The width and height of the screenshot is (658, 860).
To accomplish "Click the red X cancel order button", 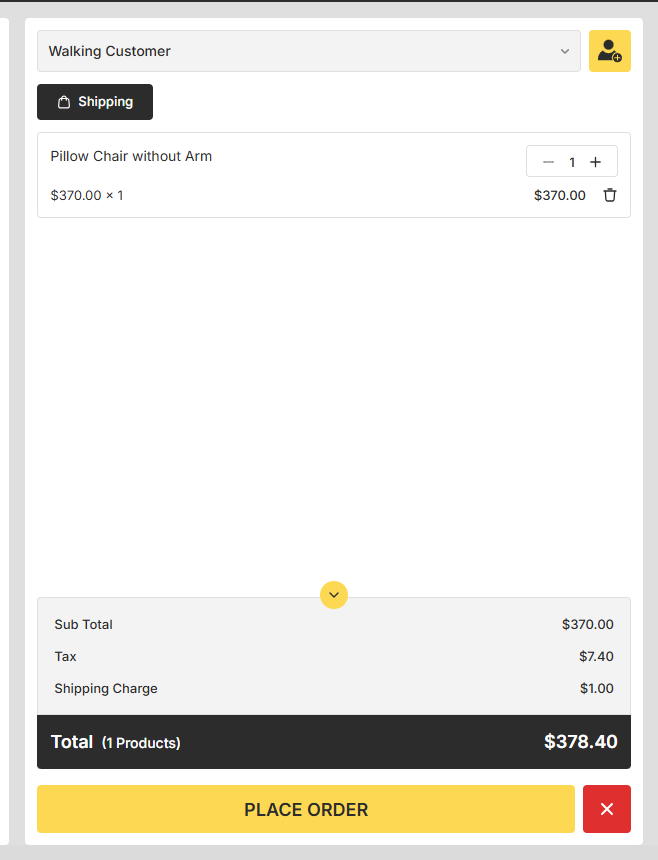I will 606,809.
